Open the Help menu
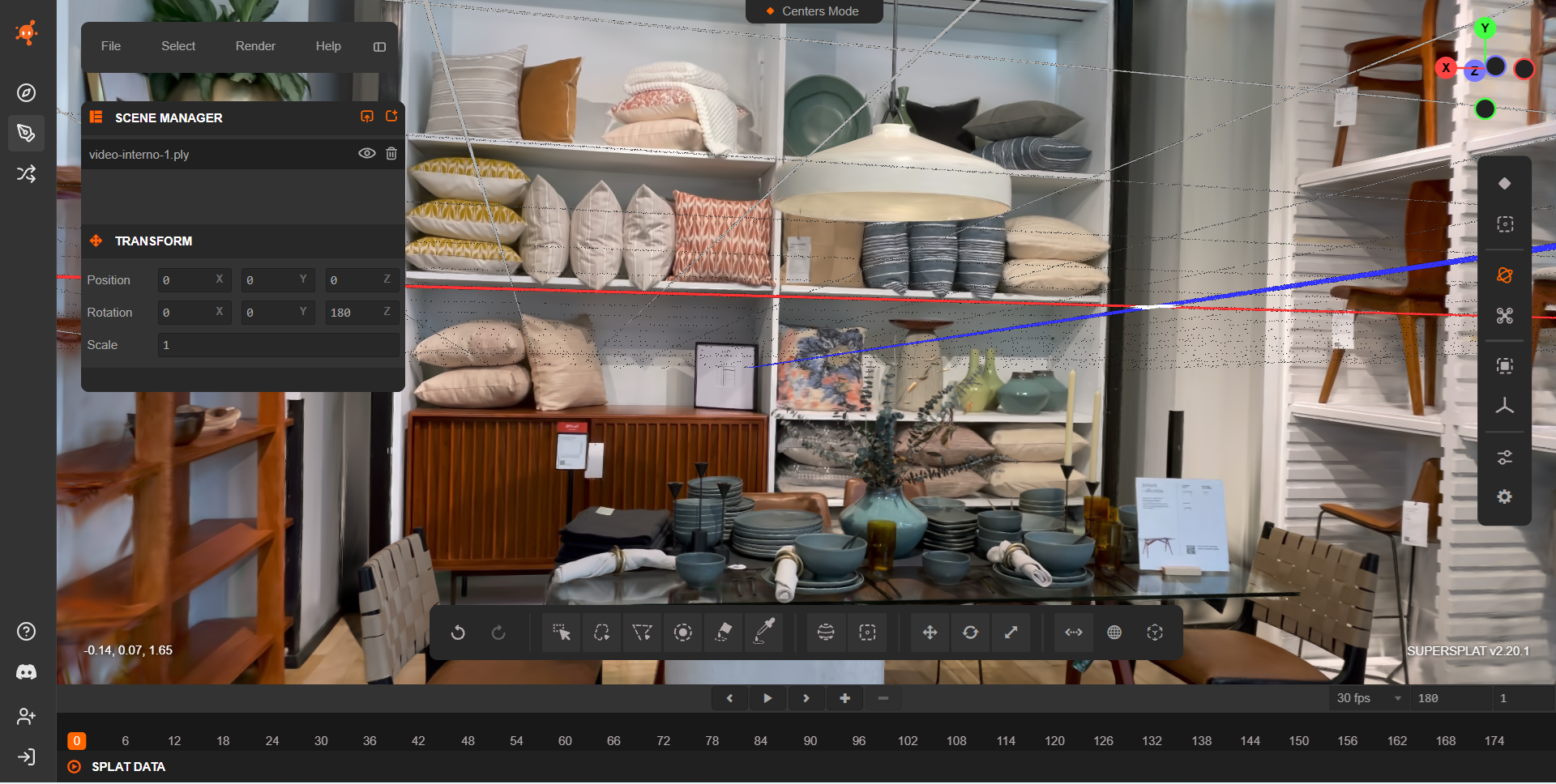1556x784 pixels. [x=328, y=46]
